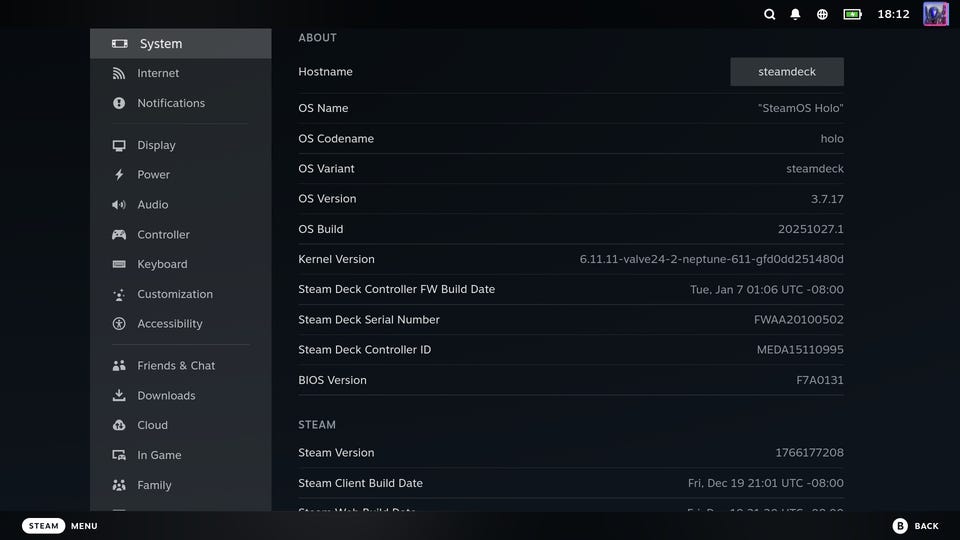Select Serial Number FWAA20100502
This screenshot has width=960, height=540.
tap(798, 320)
